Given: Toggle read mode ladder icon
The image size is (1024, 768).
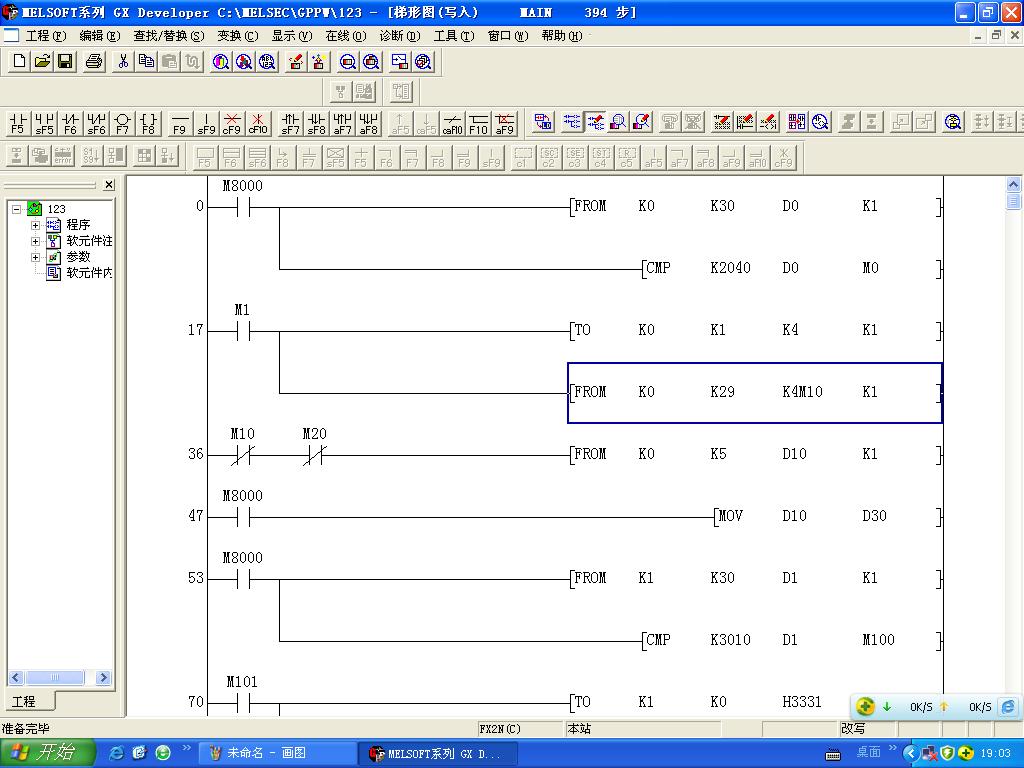Looking at the screenshot, I should pos(572,122).
